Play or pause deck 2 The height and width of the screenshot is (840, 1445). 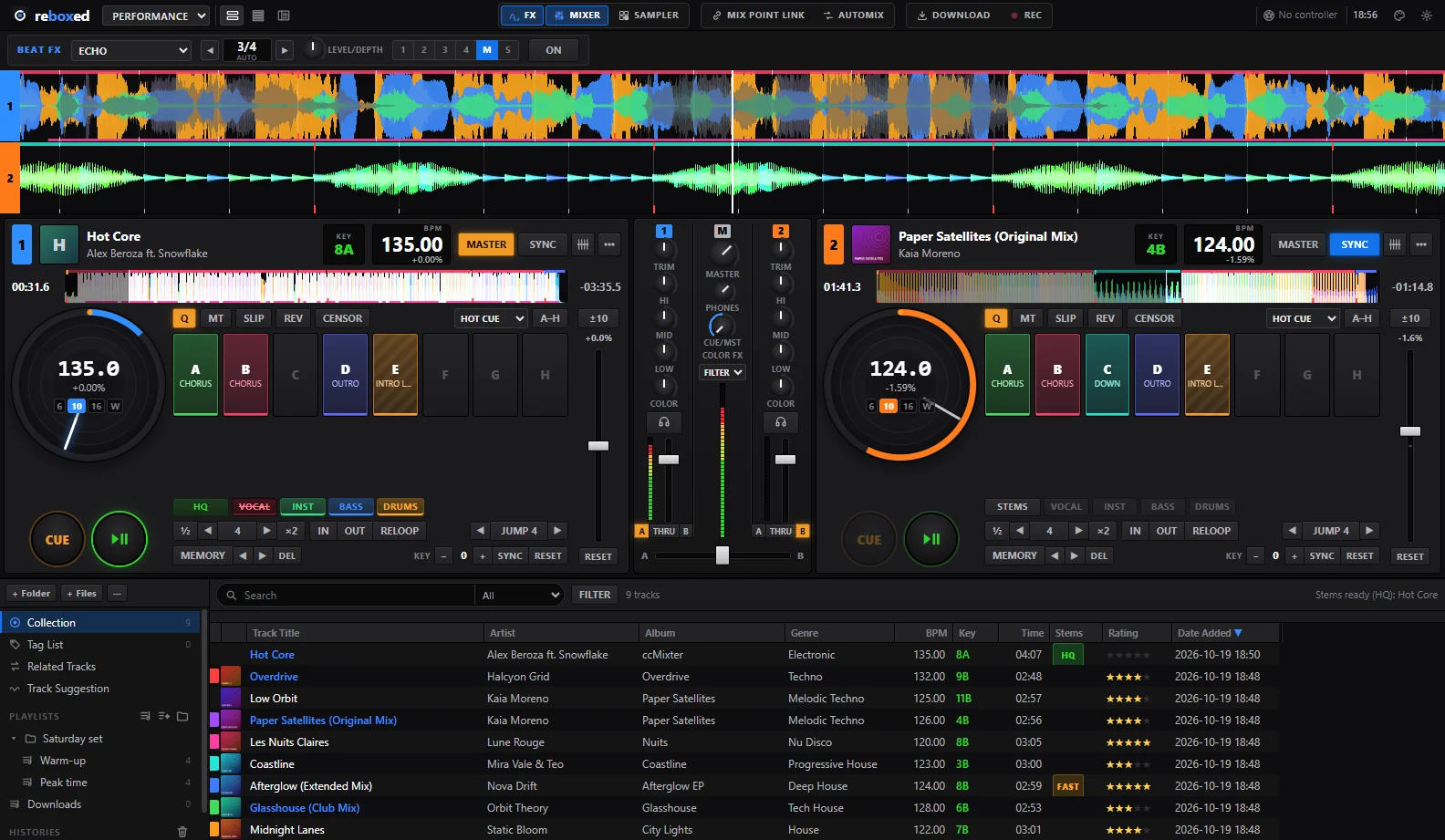[931, 539]
